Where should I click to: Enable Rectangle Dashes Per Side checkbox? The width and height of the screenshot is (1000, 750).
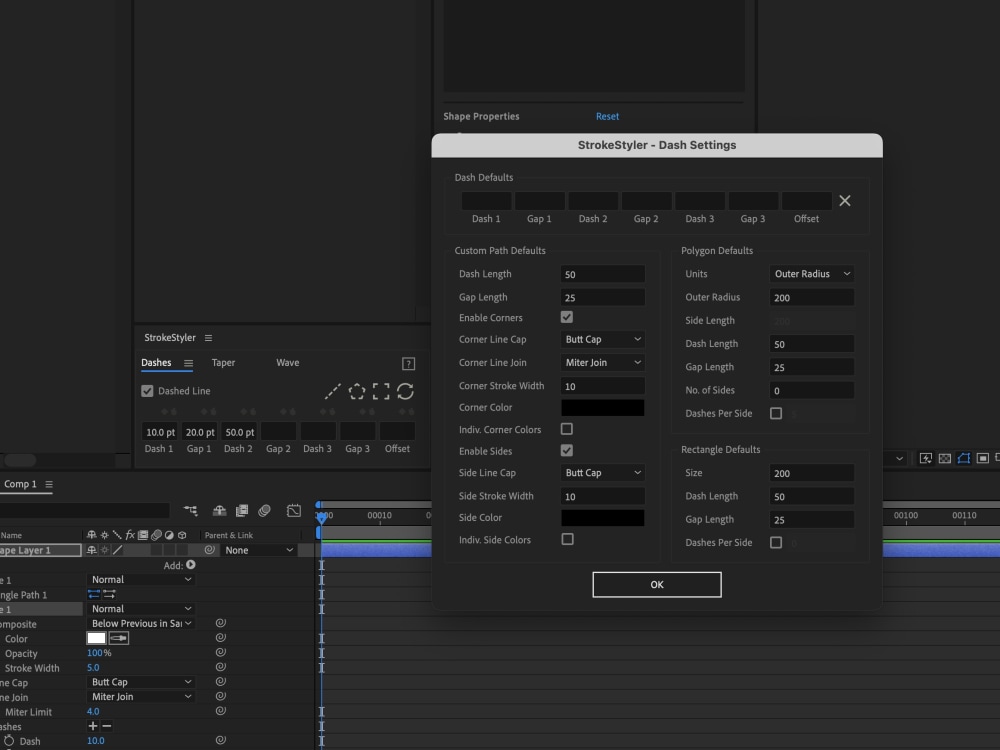click(776, 542)
